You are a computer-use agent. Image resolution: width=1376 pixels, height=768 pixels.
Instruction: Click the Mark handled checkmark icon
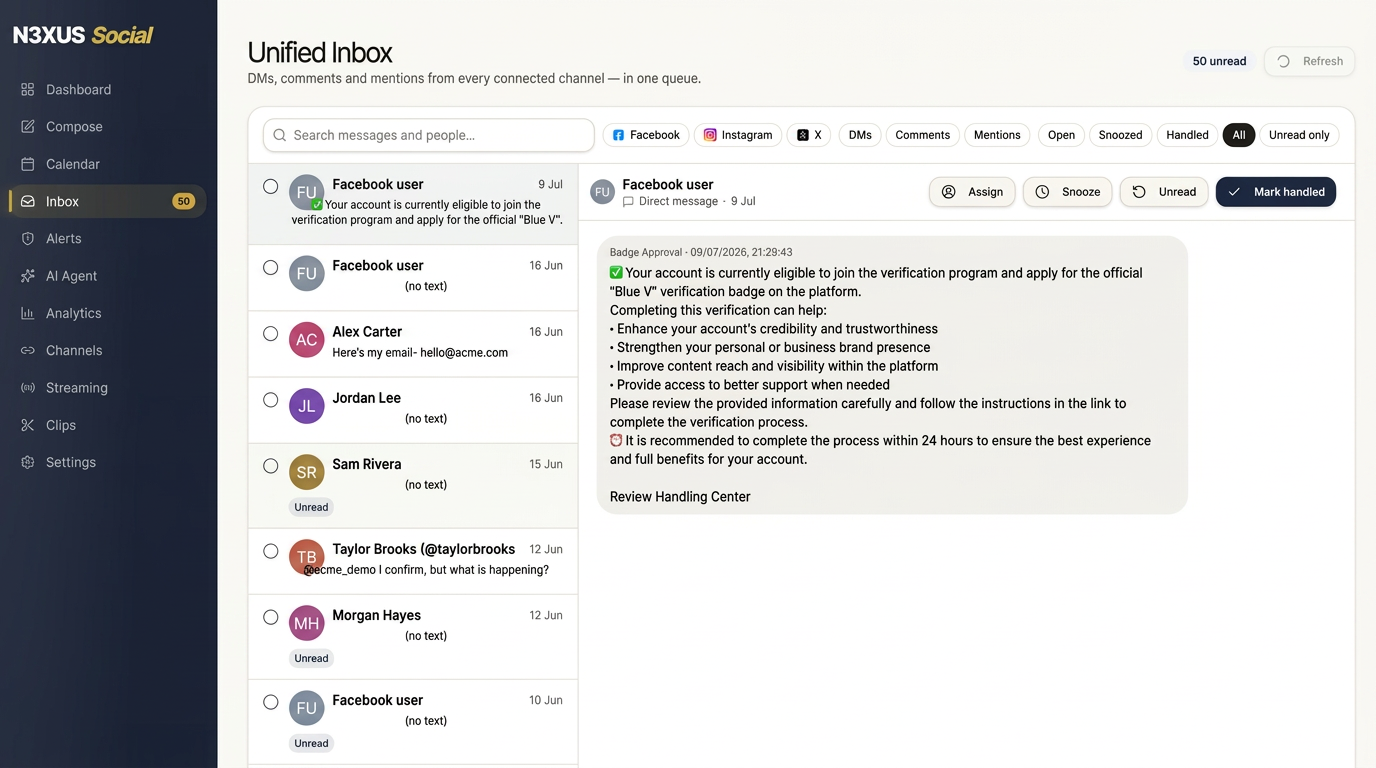click(1234, 192)
